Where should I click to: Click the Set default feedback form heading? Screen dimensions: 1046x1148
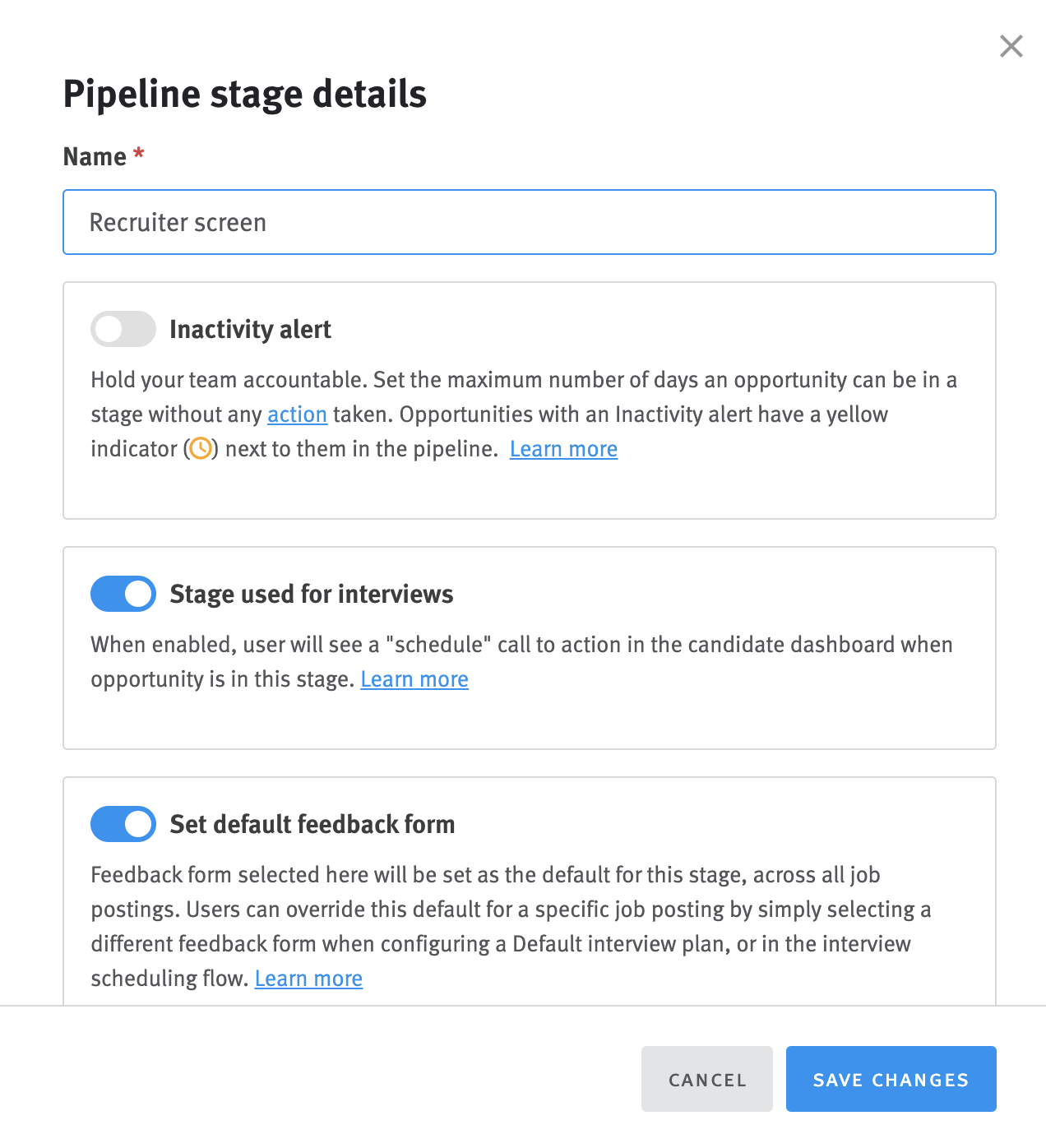pyautogui.click(x=312, y=824)
